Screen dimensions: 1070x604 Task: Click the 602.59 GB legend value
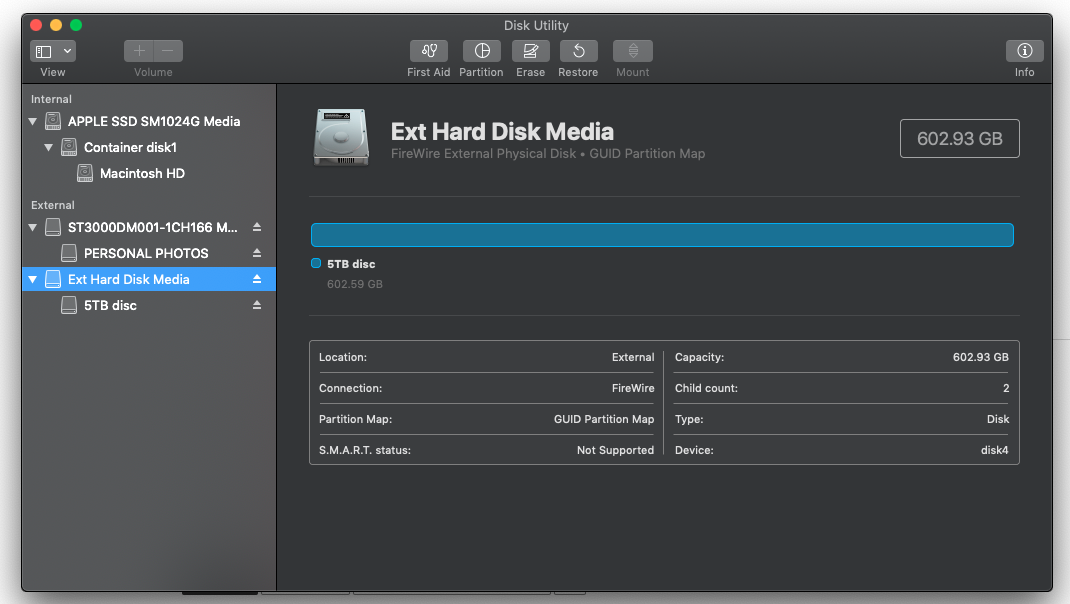click(x=355, y=284)
